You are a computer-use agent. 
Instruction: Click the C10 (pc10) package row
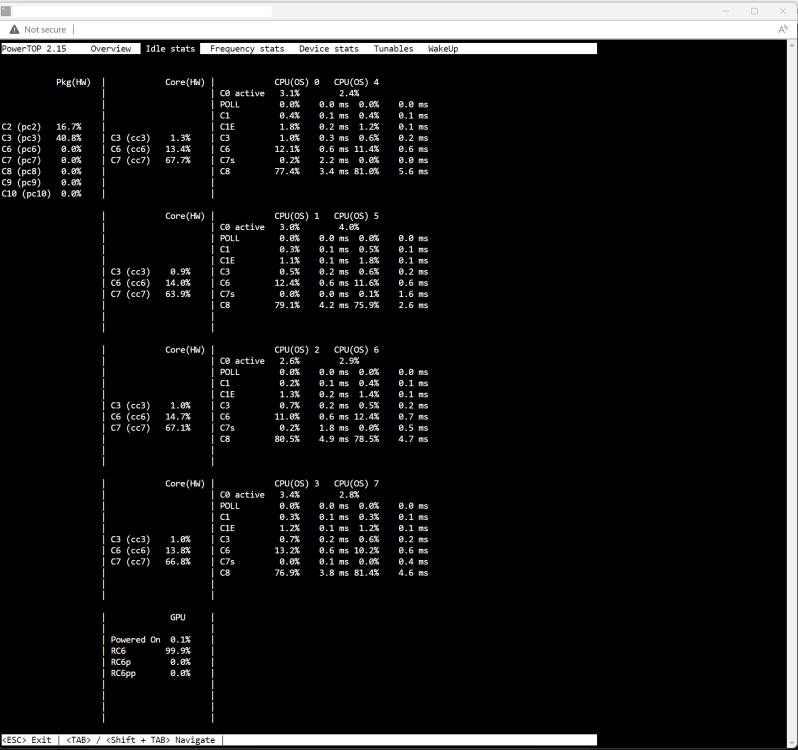tap(42, 194)
